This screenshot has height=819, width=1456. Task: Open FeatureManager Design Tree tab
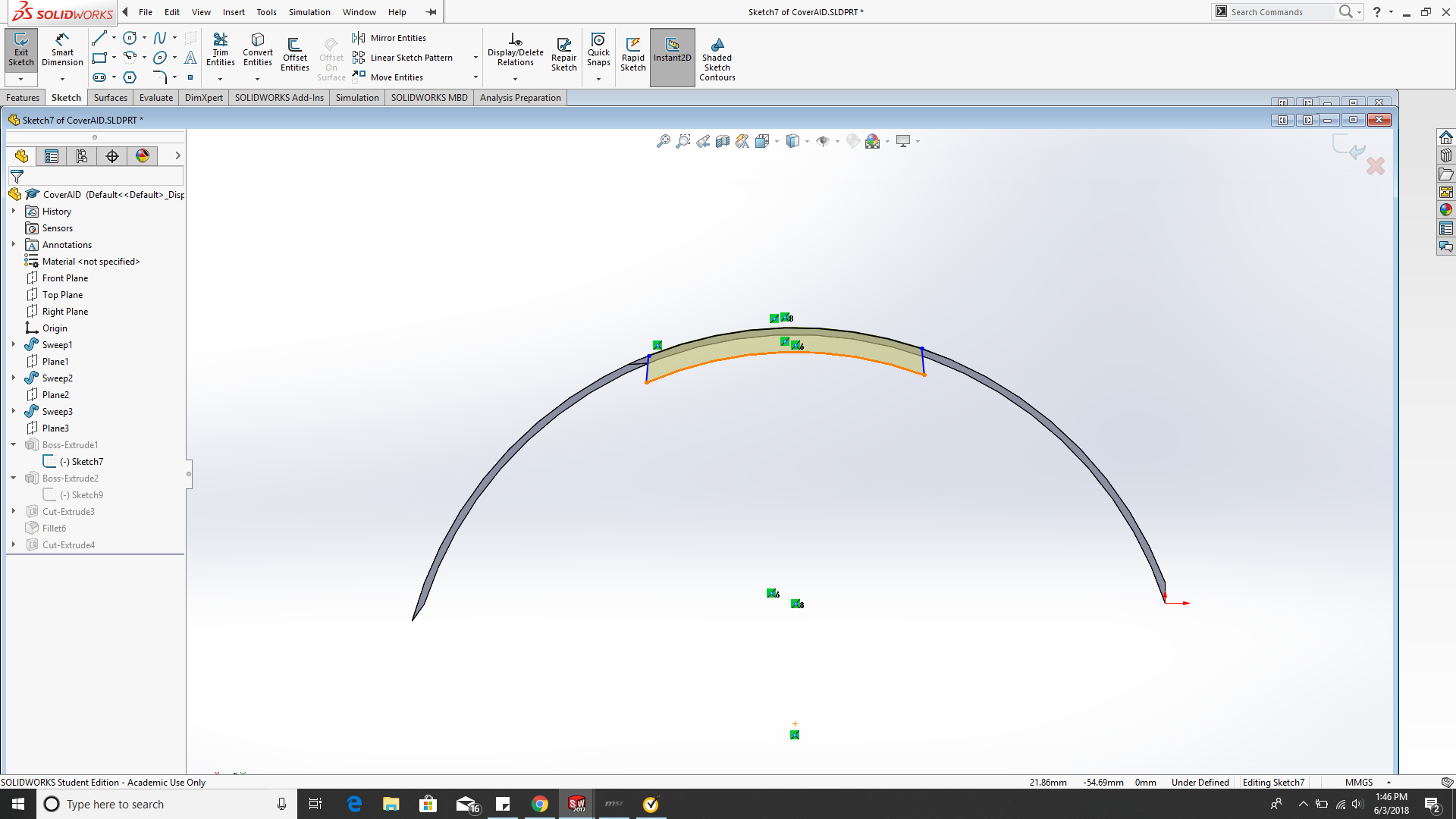coord(21,156)
